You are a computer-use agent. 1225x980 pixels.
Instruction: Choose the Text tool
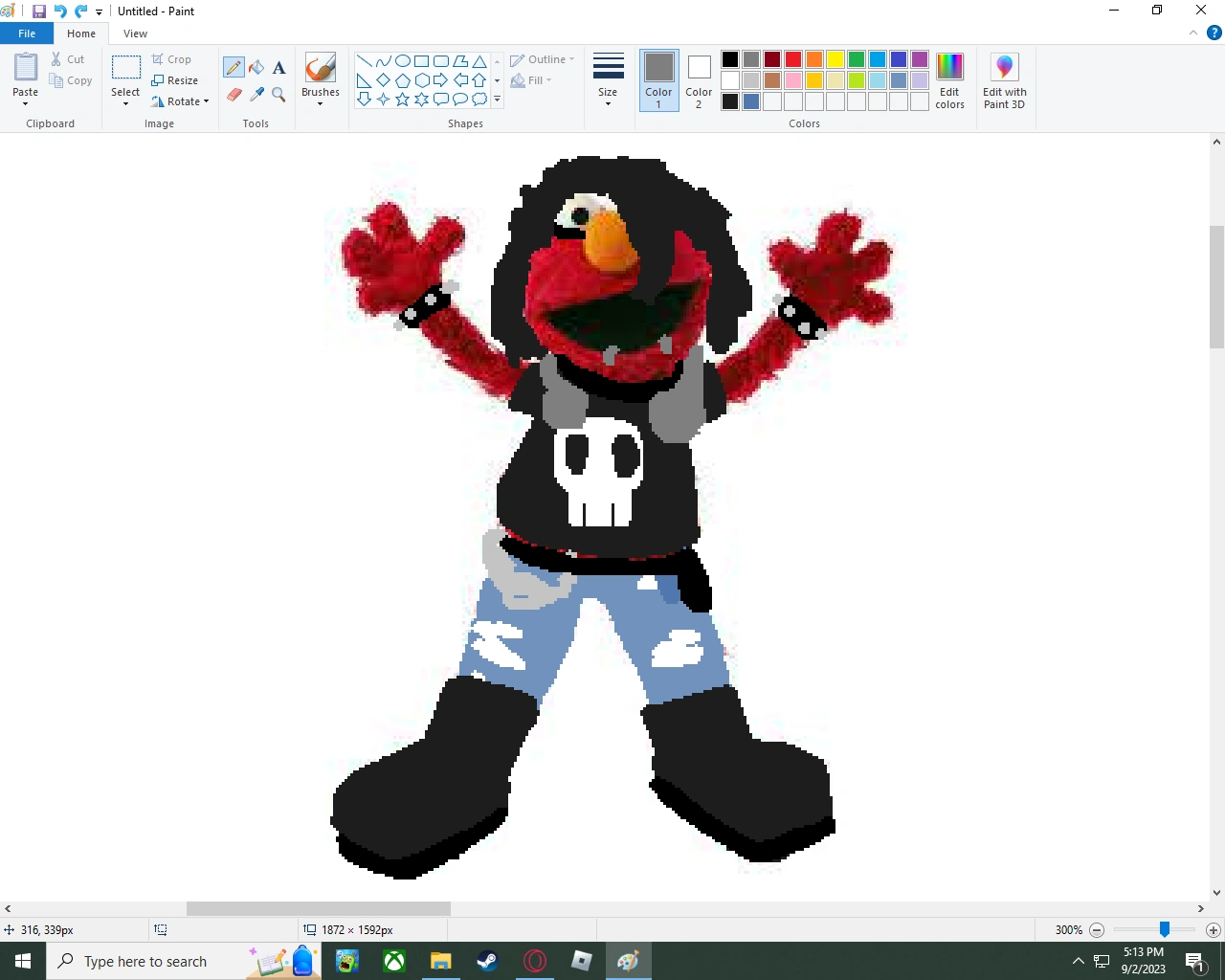click(278, 67)
